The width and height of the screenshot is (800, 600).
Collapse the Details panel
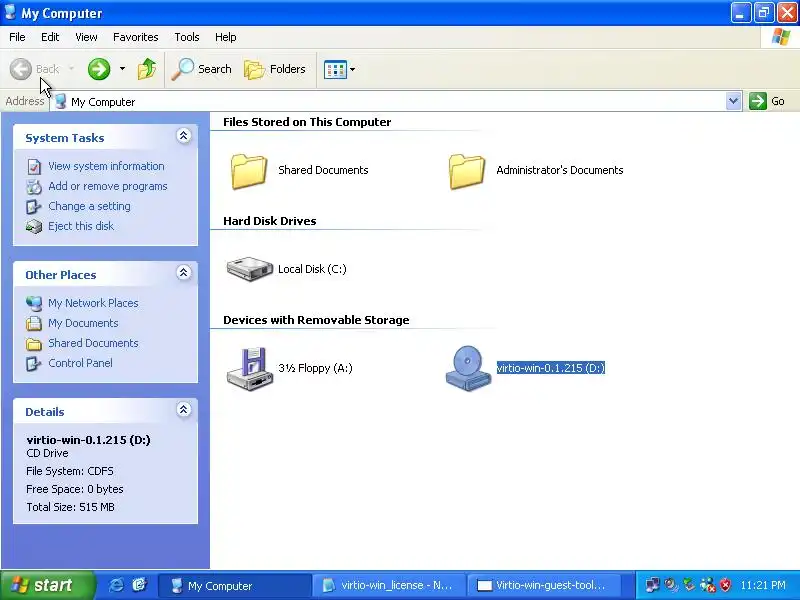point(184,410)
